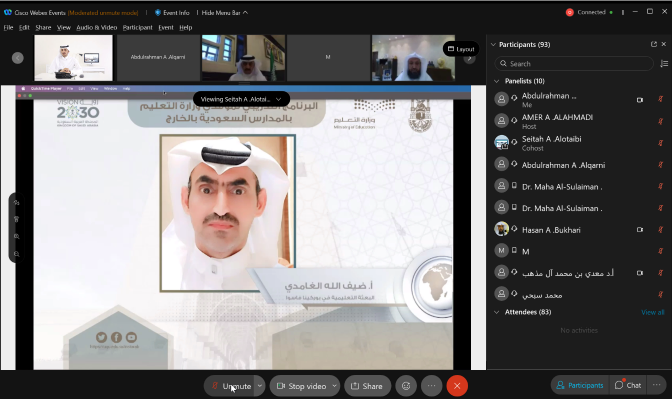Image resolution: width=672 pixels, height=399 pixels.
Task: Open the Audio & Video menu
Action: 96,27
